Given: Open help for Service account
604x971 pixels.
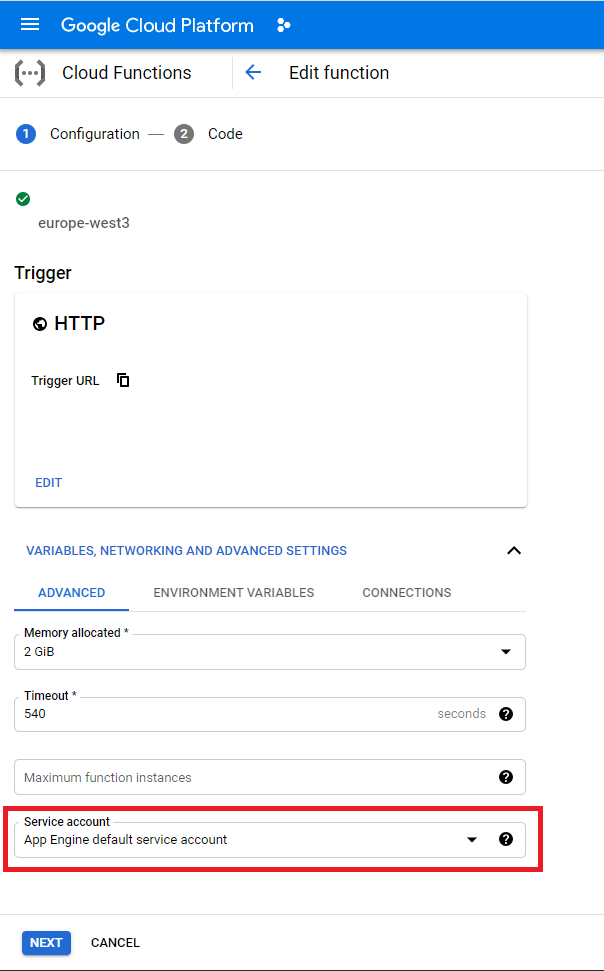Looking at the screenshot, I should (x=506, y=840).
